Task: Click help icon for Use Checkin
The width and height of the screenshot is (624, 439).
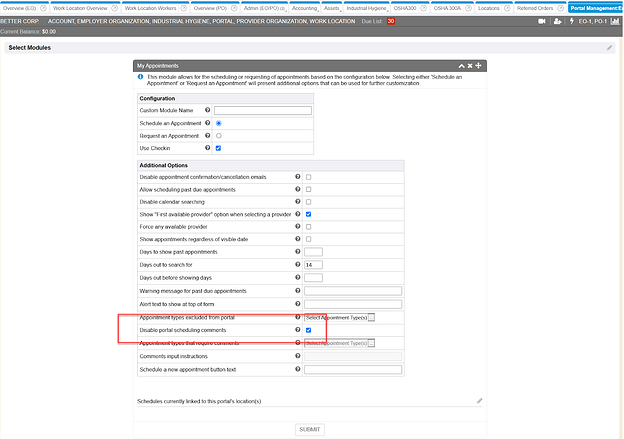Action: [207, 148]
